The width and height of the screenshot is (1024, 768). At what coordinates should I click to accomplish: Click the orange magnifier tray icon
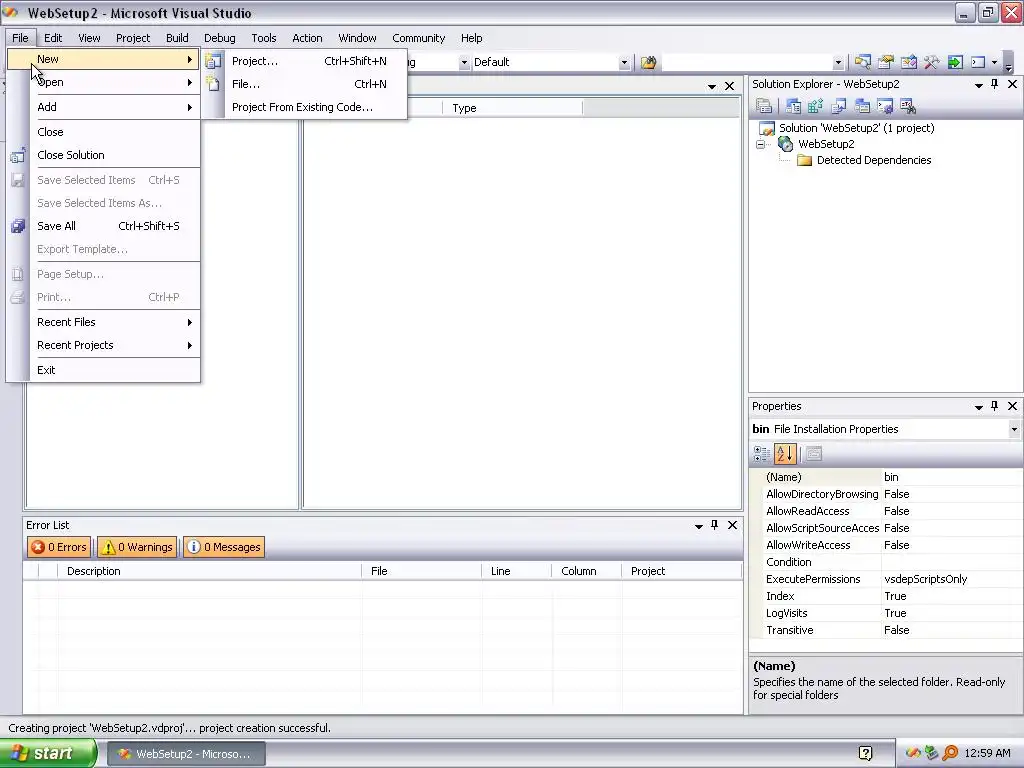tap(950, 754)
